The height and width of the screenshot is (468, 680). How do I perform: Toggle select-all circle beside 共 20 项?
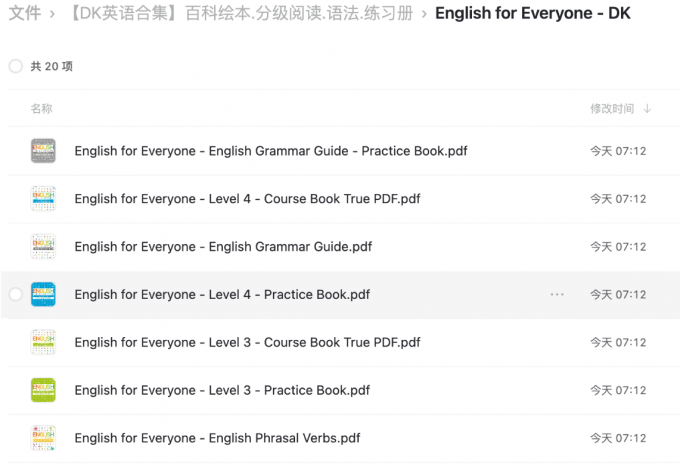[16, 66]
